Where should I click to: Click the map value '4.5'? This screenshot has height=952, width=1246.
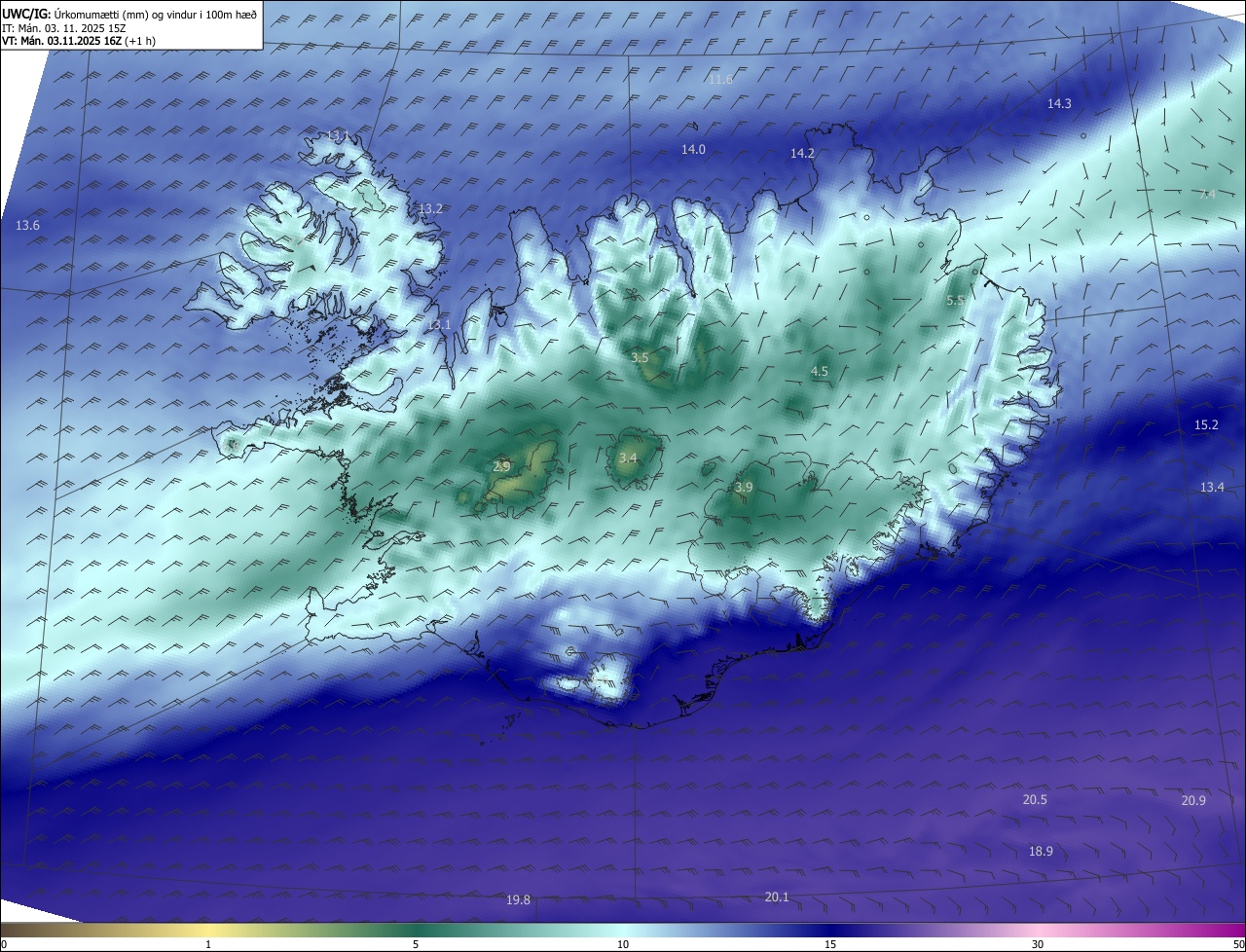(820, 372)
